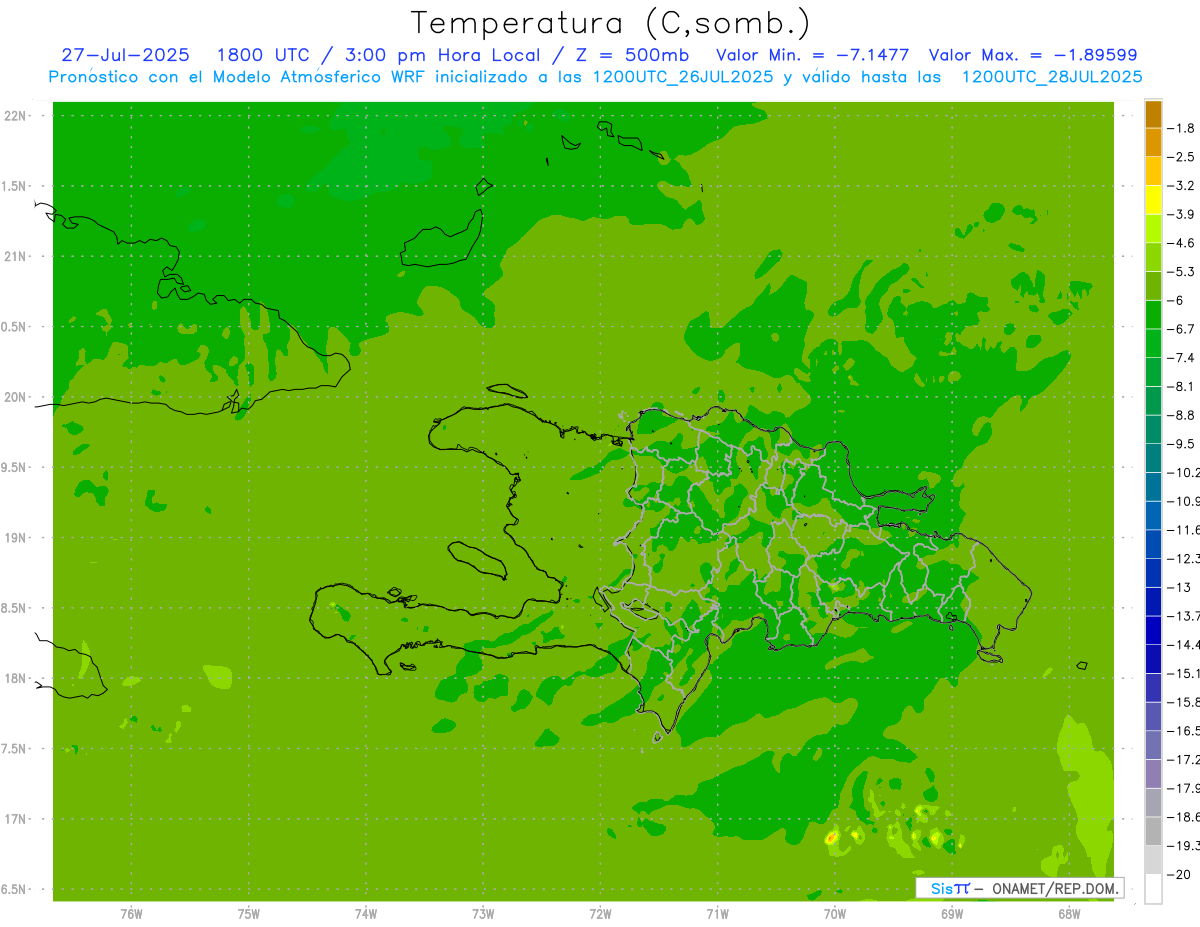Click the 'Z = 500mb' level text
The width and height of the screenshot is (1200, 927).
(632, 55)
